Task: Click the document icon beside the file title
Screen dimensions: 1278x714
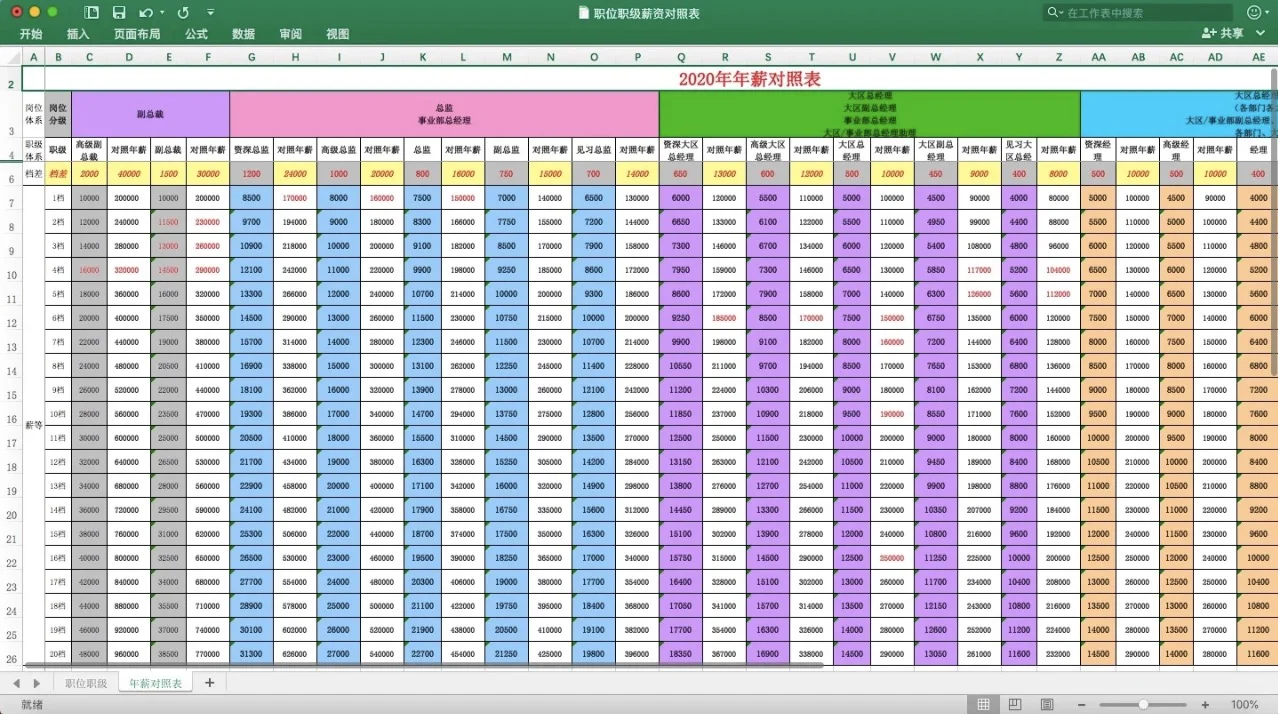Action: (584, 13)
